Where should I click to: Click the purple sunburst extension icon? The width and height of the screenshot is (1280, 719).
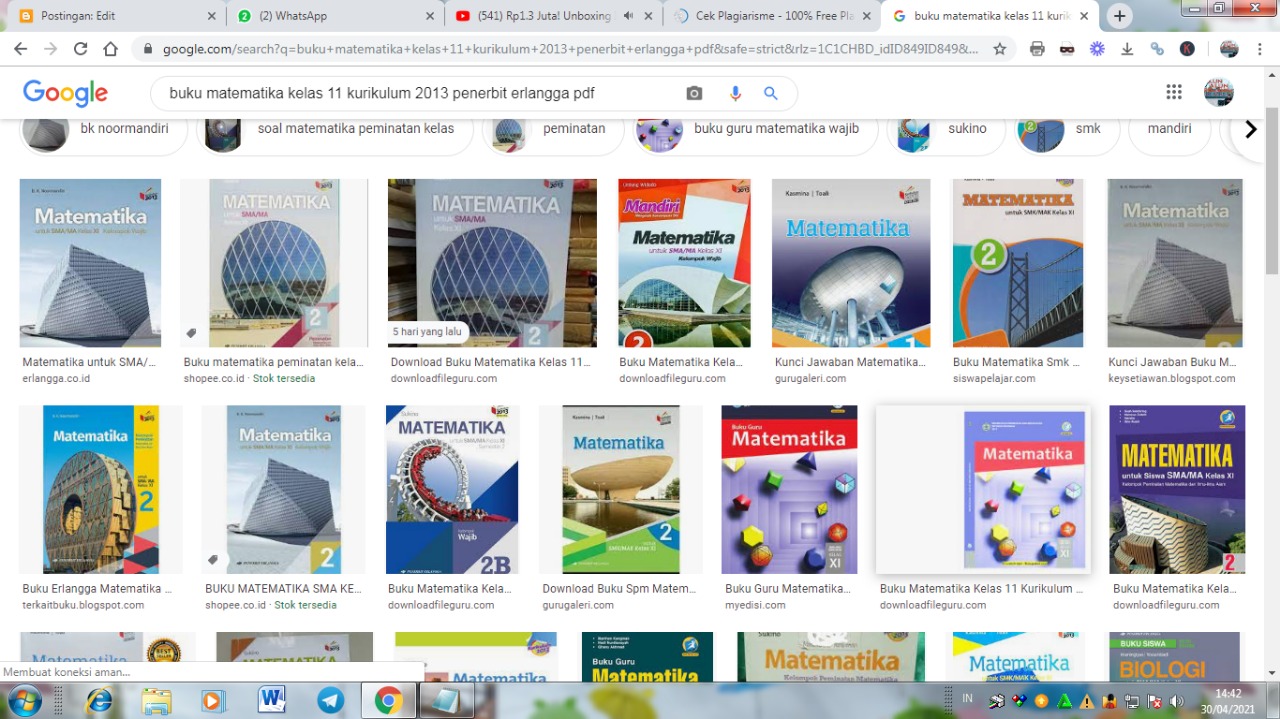(x=1097, y=48)
